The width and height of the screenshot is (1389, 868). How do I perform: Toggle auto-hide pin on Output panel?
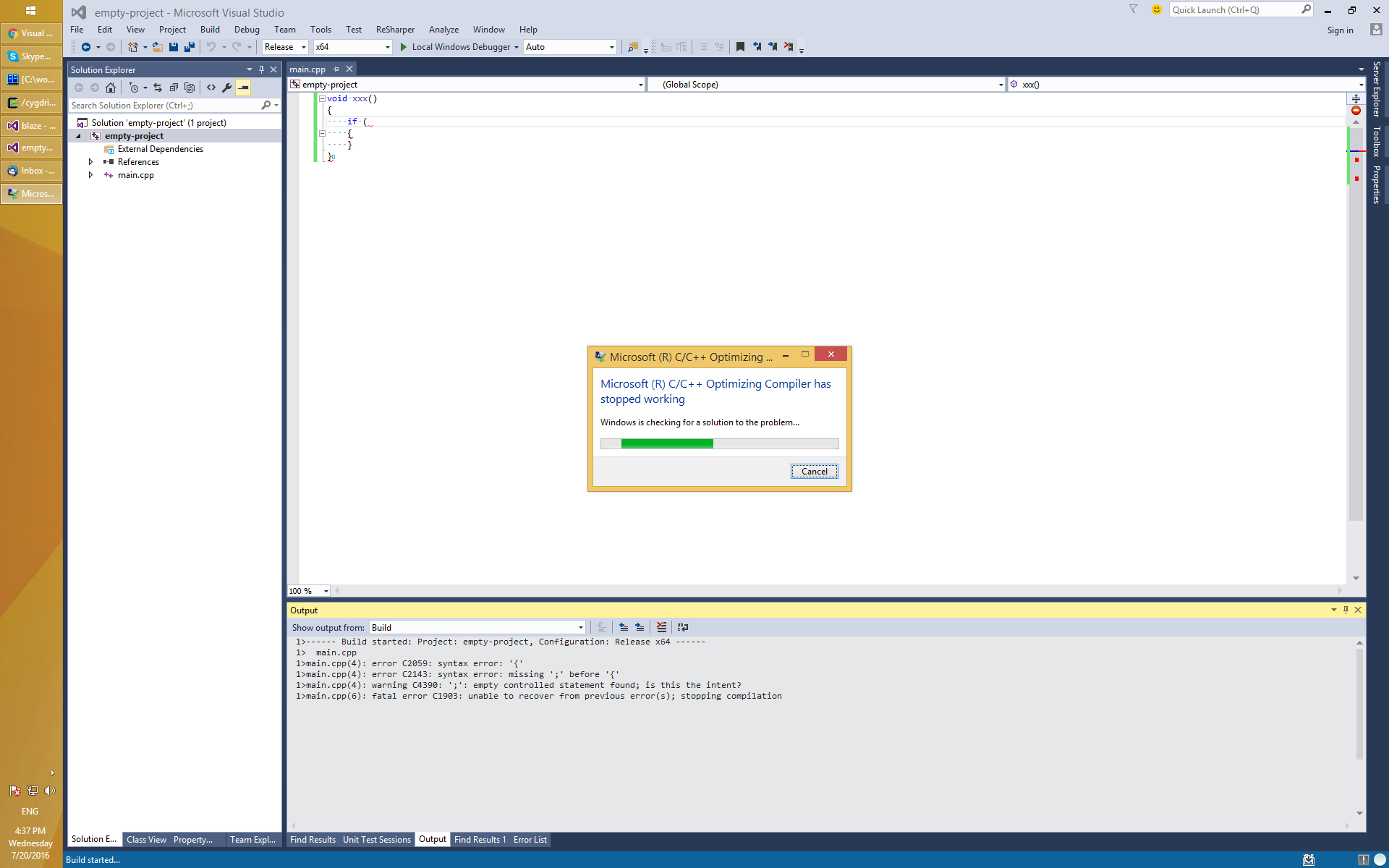click(1346, 610)
